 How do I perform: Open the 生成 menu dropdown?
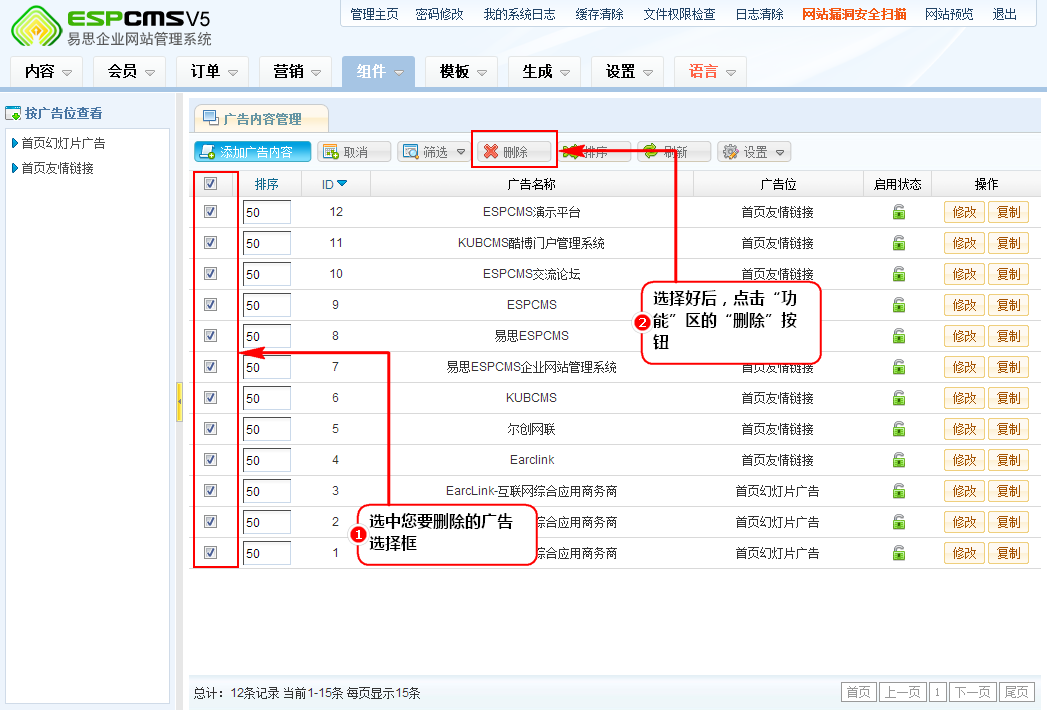tap(545, 71)
